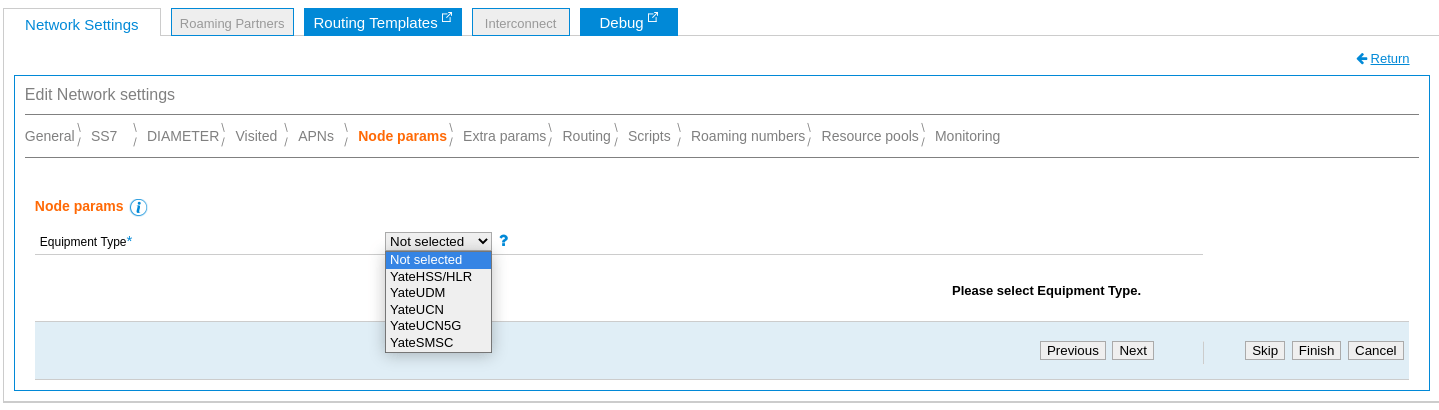Click the 'Please select Equipment Type.' message

click(1046, 291)
